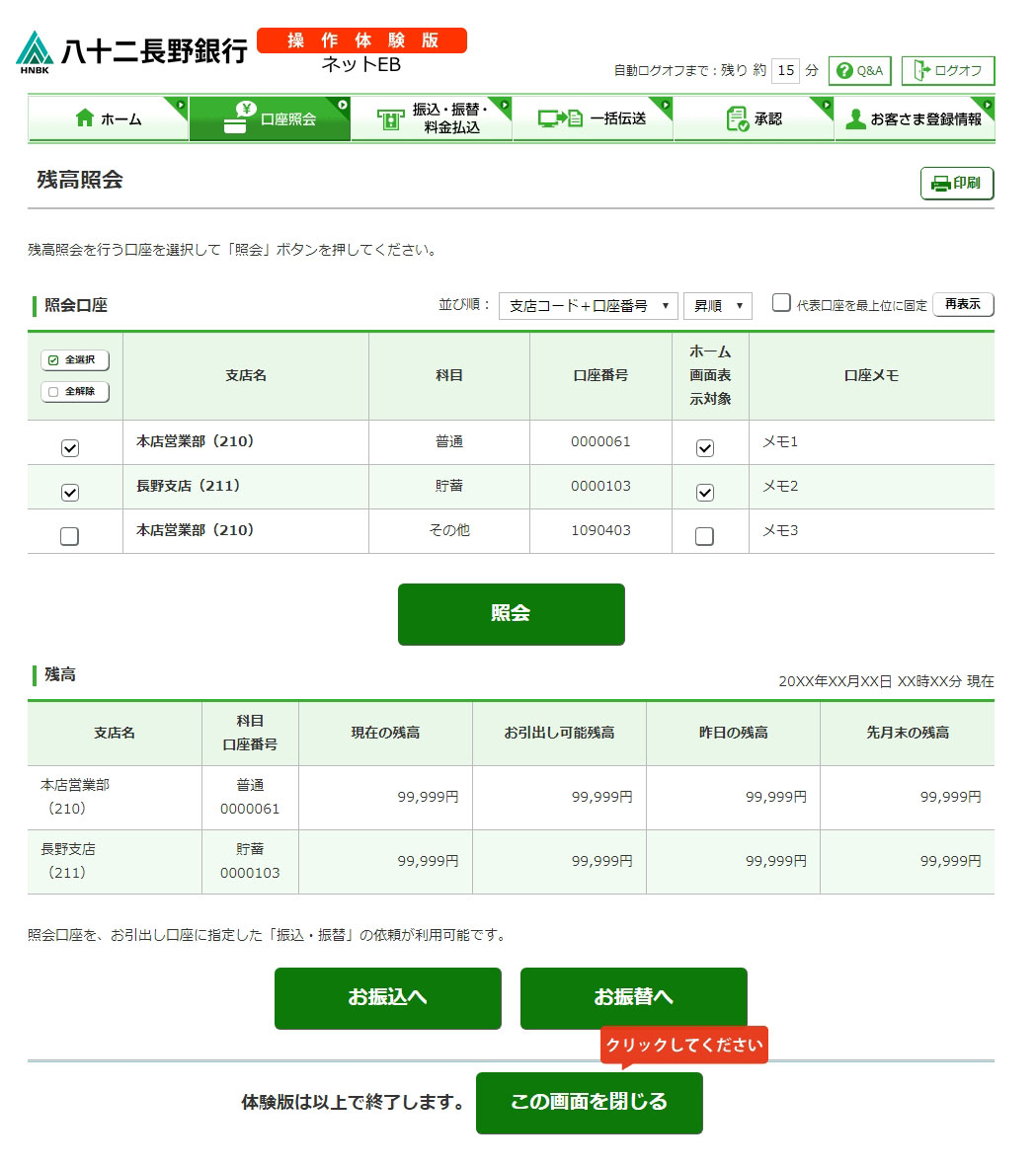Click 全解除 to deselect all accounts

click(75, 392)
